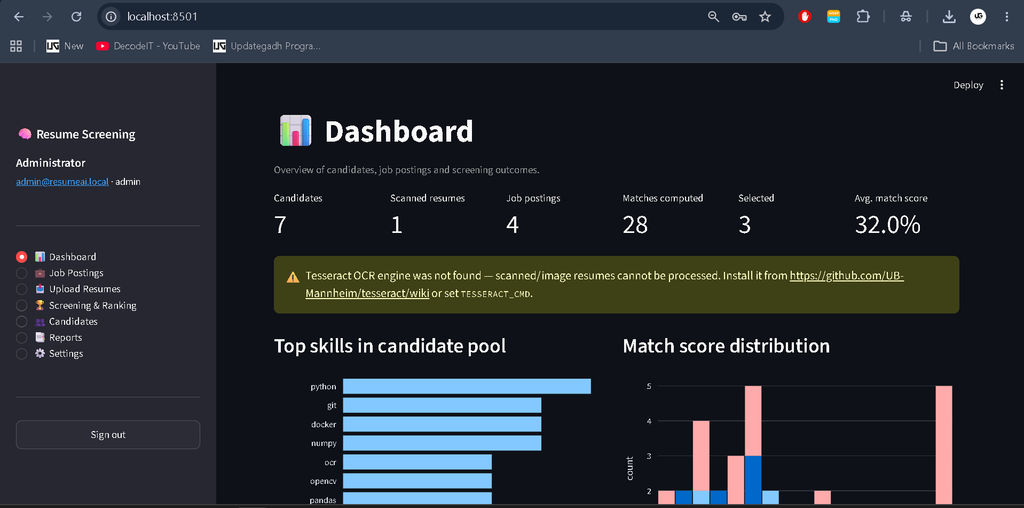This screenshot has width=1024, height=508.
Task: Click the briefcase icon beside Job Postings
Action: point(40,273)
